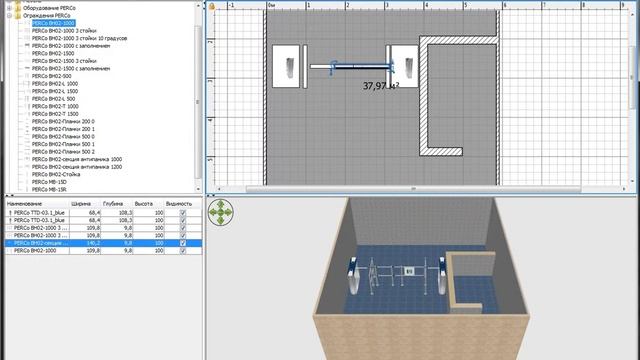
Task: Select PERCo BH02-Стойка catalog item
Action: [x=56, y=174]
